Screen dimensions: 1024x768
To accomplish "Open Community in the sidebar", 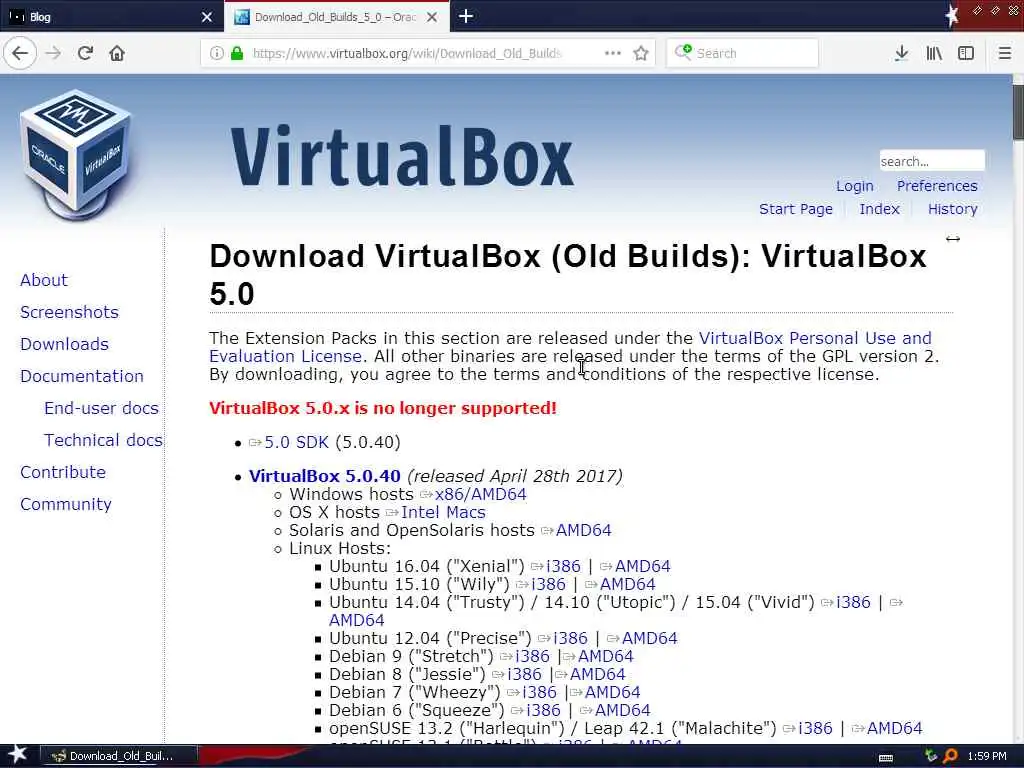I will [x=65, y=504].
